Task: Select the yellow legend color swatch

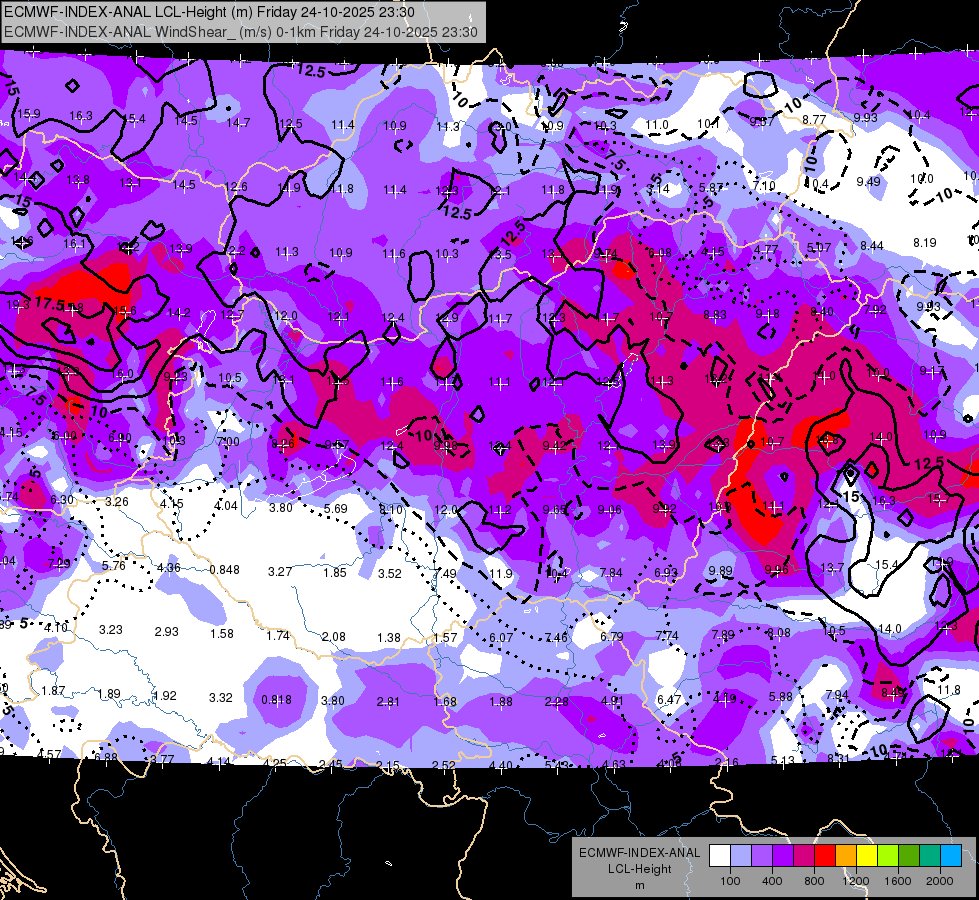Action: 867,856
